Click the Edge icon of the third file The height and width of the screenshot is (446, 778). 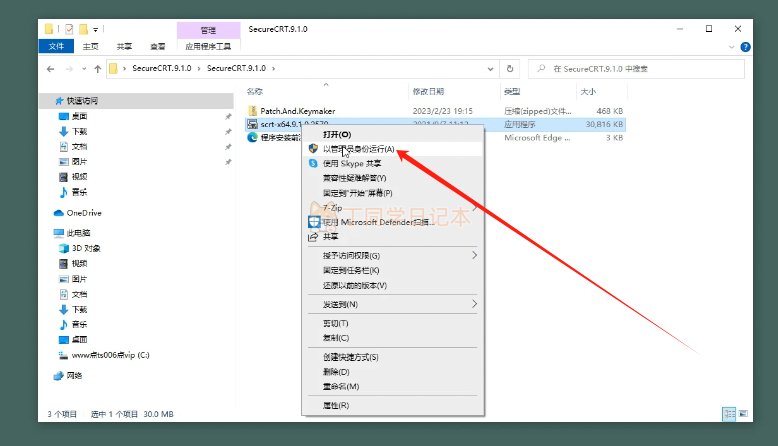click(253, 137)
